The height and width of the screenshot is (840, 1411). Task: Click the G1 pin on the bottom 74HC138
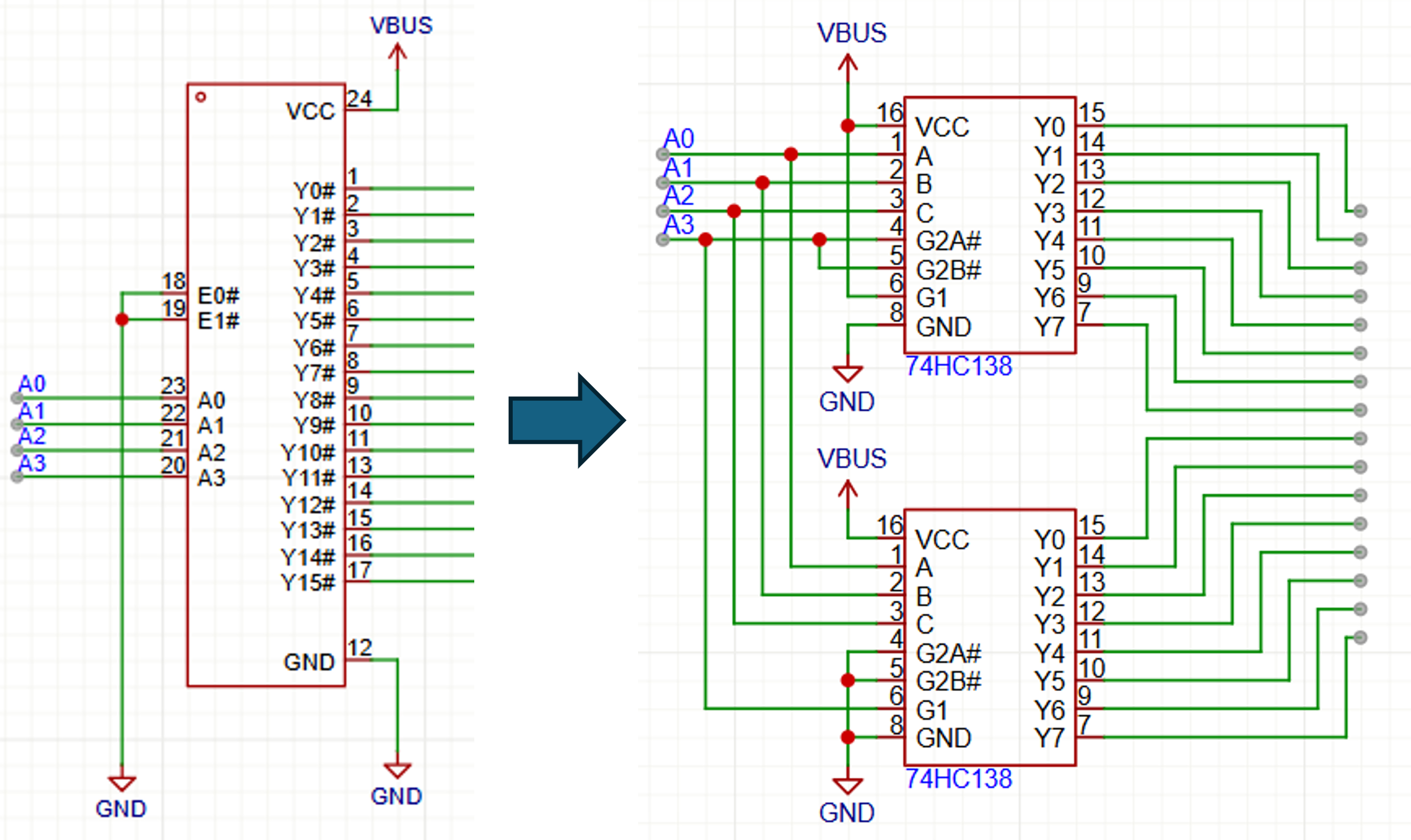pyautogui.click(x=931, y=710)
